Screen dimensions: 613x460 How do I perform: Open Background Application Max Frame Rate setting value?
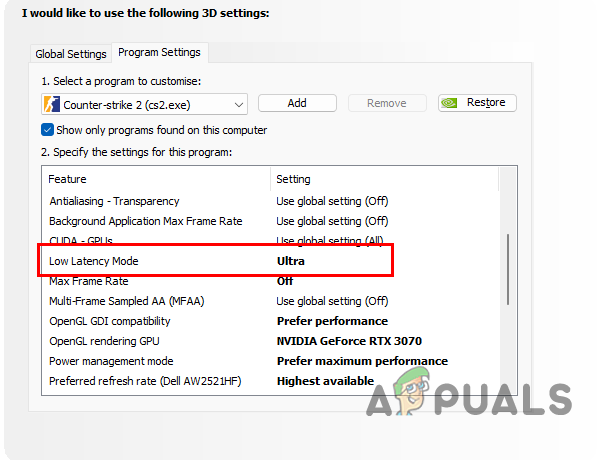click(x=332, y=221)
